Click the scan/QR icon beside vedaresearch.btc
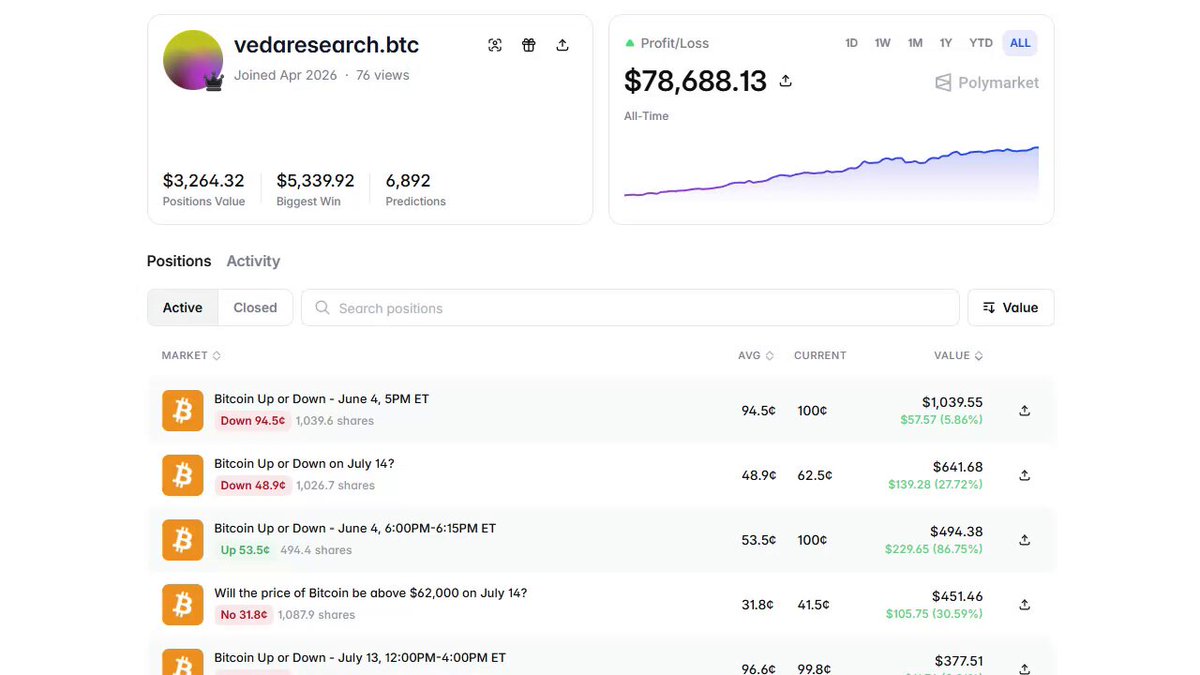Viewport: 1200px width, 675px height. [495, 45]
